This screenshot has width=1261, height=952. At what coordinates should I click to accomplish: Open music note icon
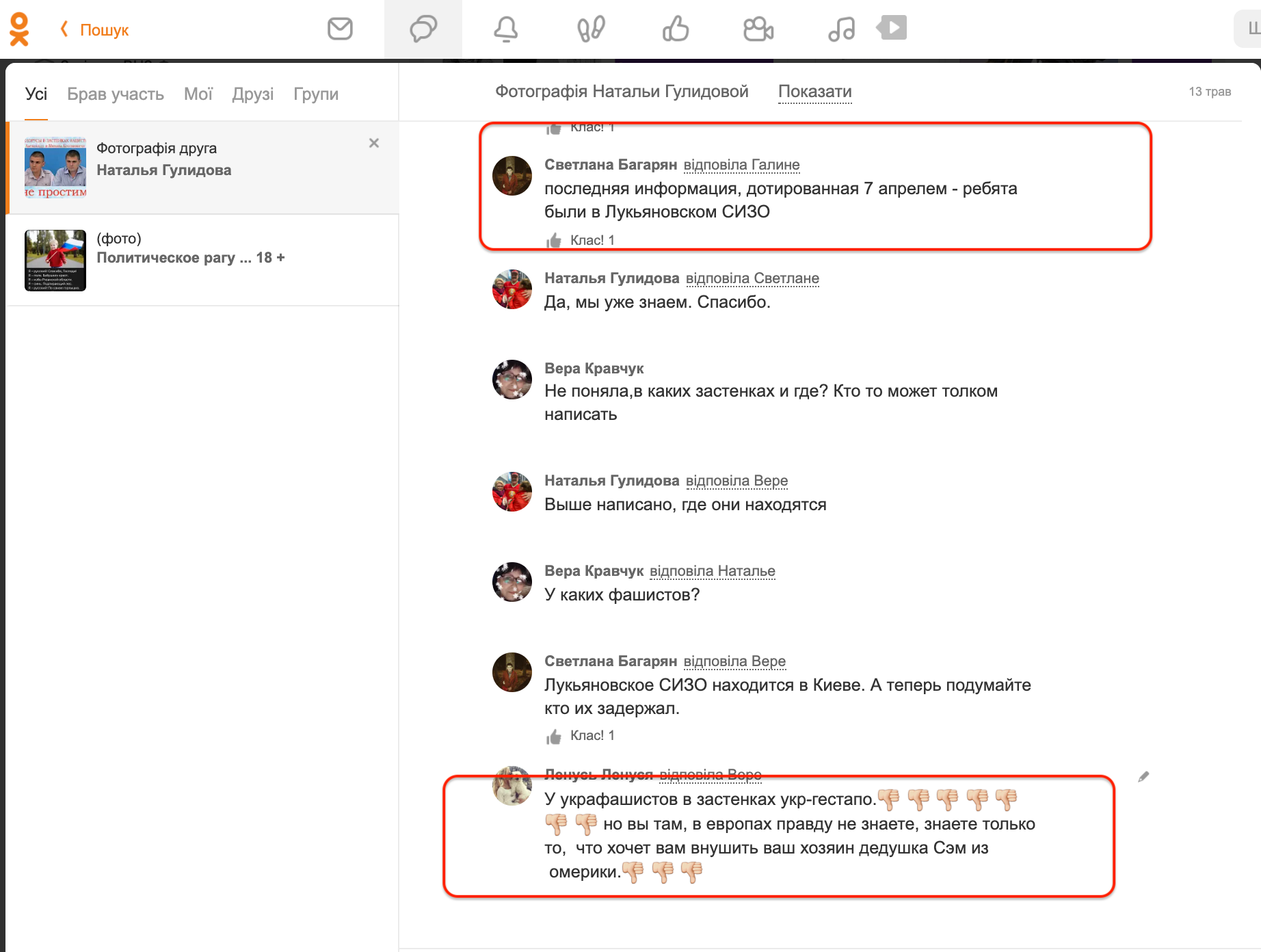point(841,29)
